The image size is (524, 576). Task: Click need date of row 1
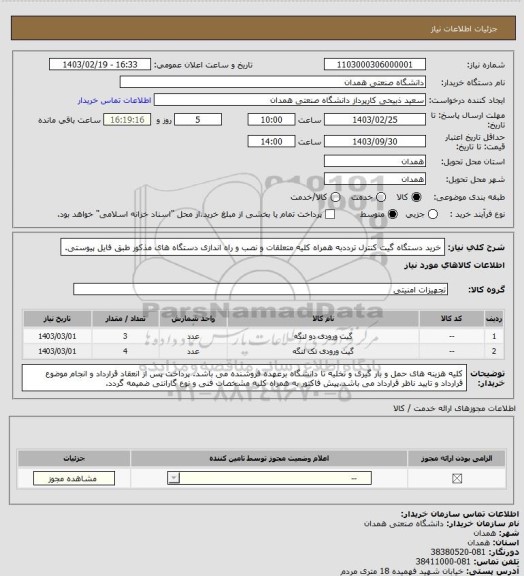click(57, 336)
